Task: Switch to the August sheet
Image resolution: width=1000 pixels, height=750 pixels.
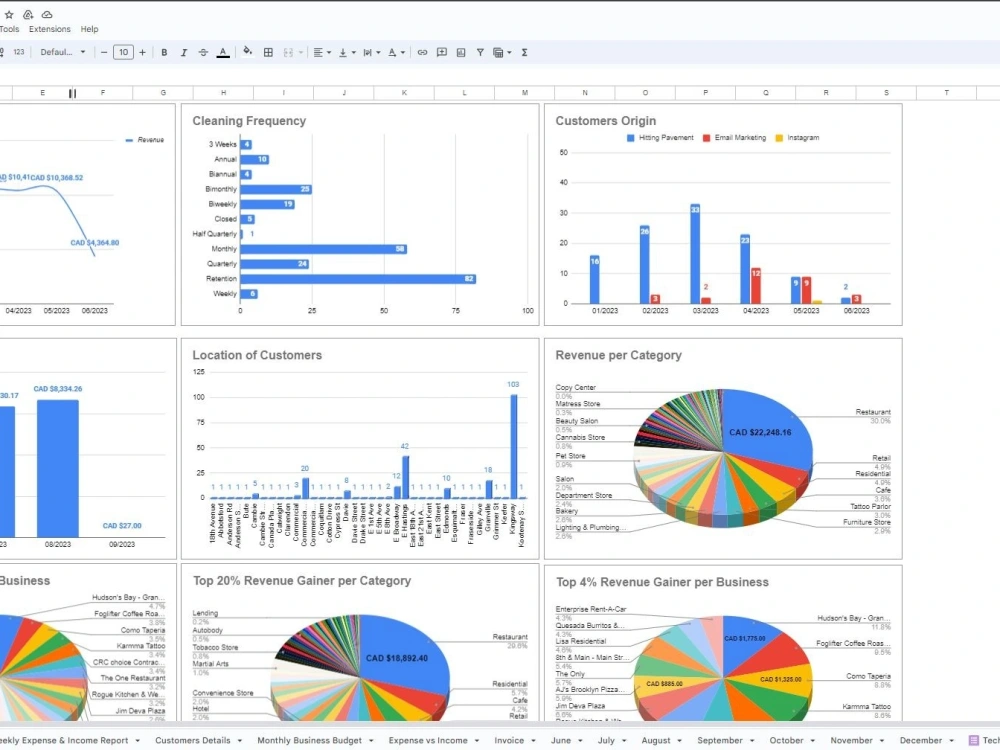Action: pyautogui.click(x=656, y=740)
